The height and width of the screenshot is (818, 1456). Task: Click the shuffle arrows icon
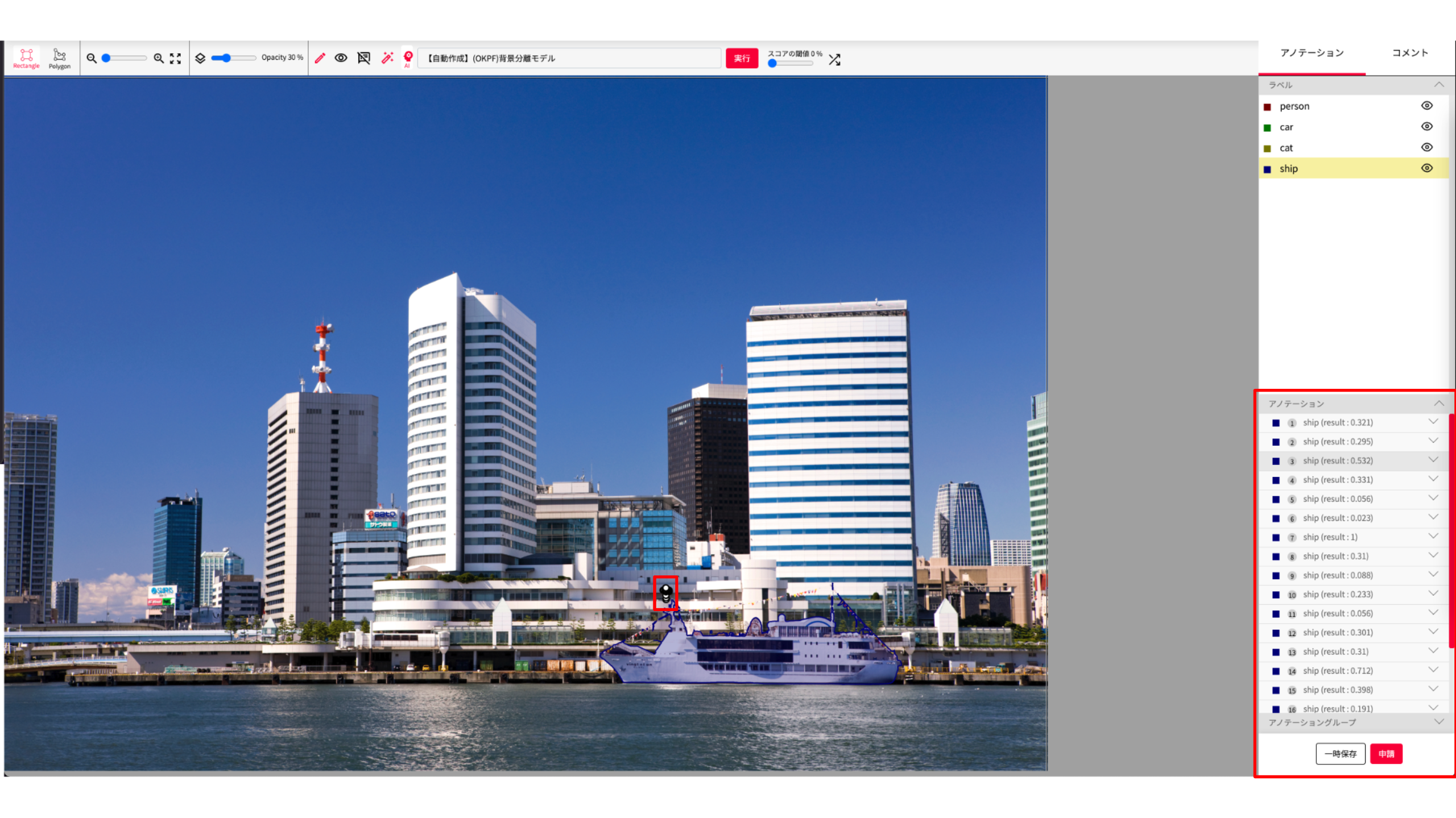point(834,60)
